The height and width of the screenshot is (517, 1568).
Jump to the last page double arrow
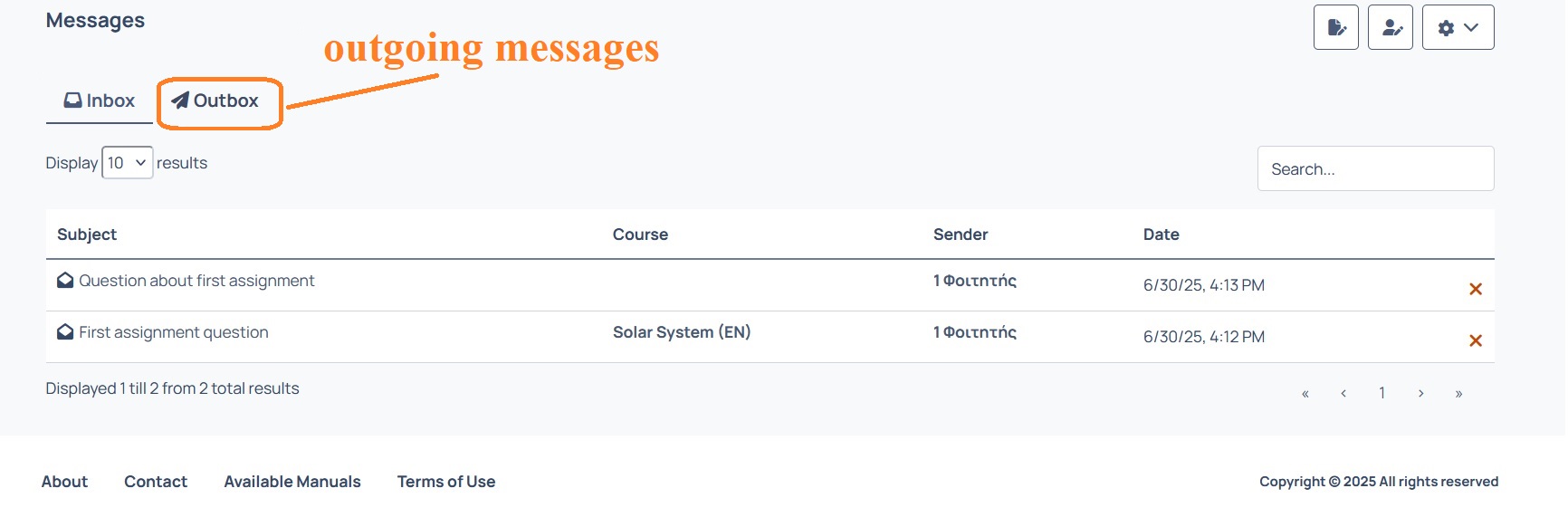tap(1458, 393)
